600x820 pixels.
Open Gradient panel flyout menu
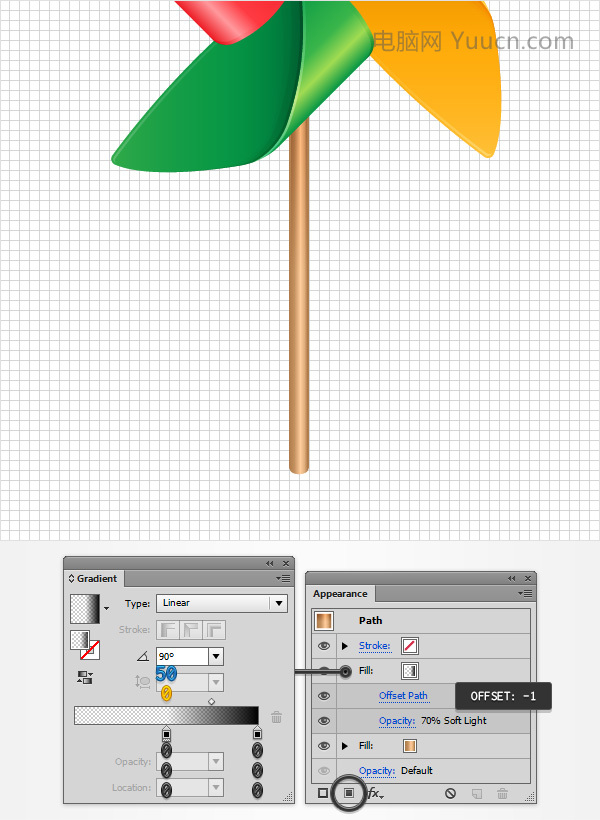[x=283, y=578]
